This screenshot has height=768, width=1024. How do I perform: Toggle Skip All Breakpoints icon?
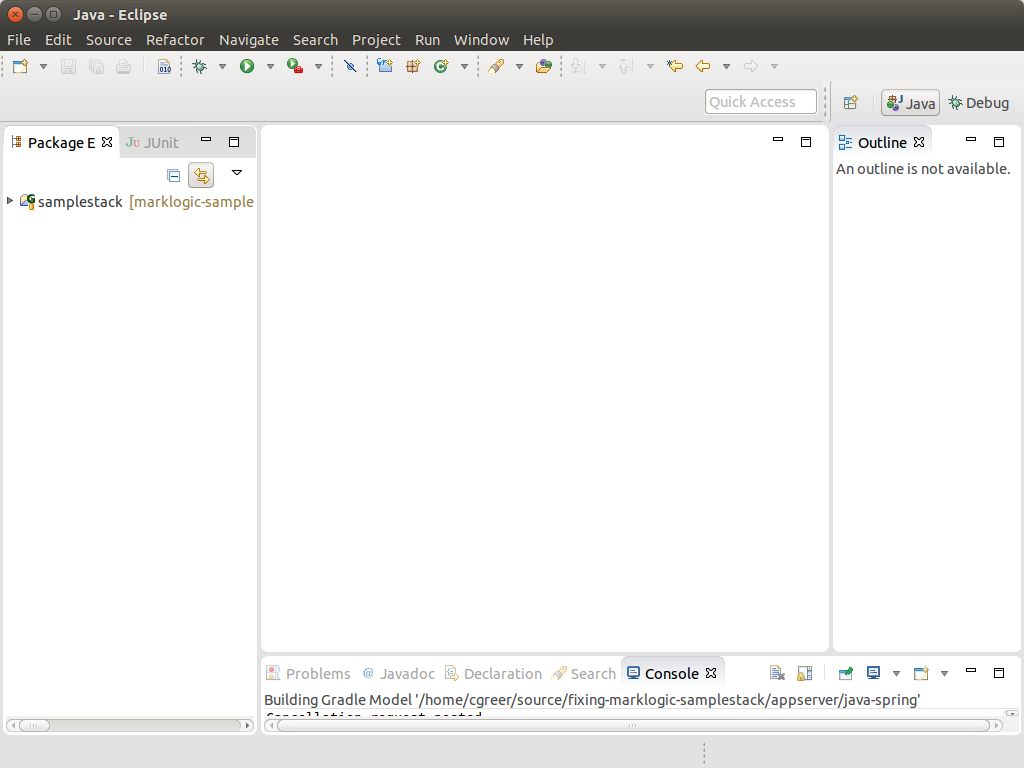(350, 66)
